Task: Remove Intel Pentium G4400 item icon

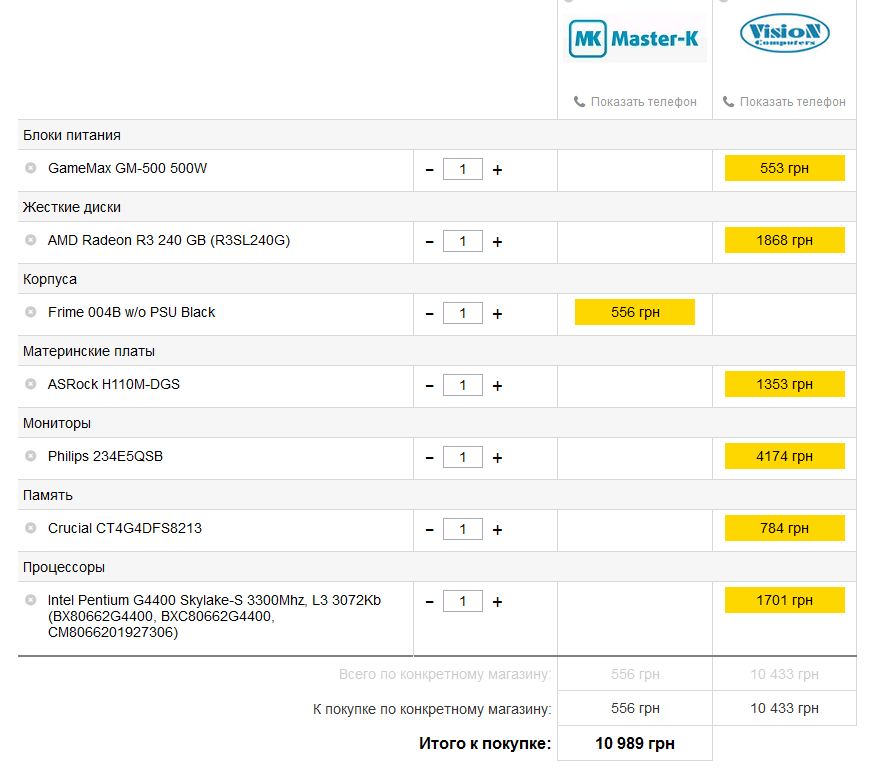Action: click(31, 600)
